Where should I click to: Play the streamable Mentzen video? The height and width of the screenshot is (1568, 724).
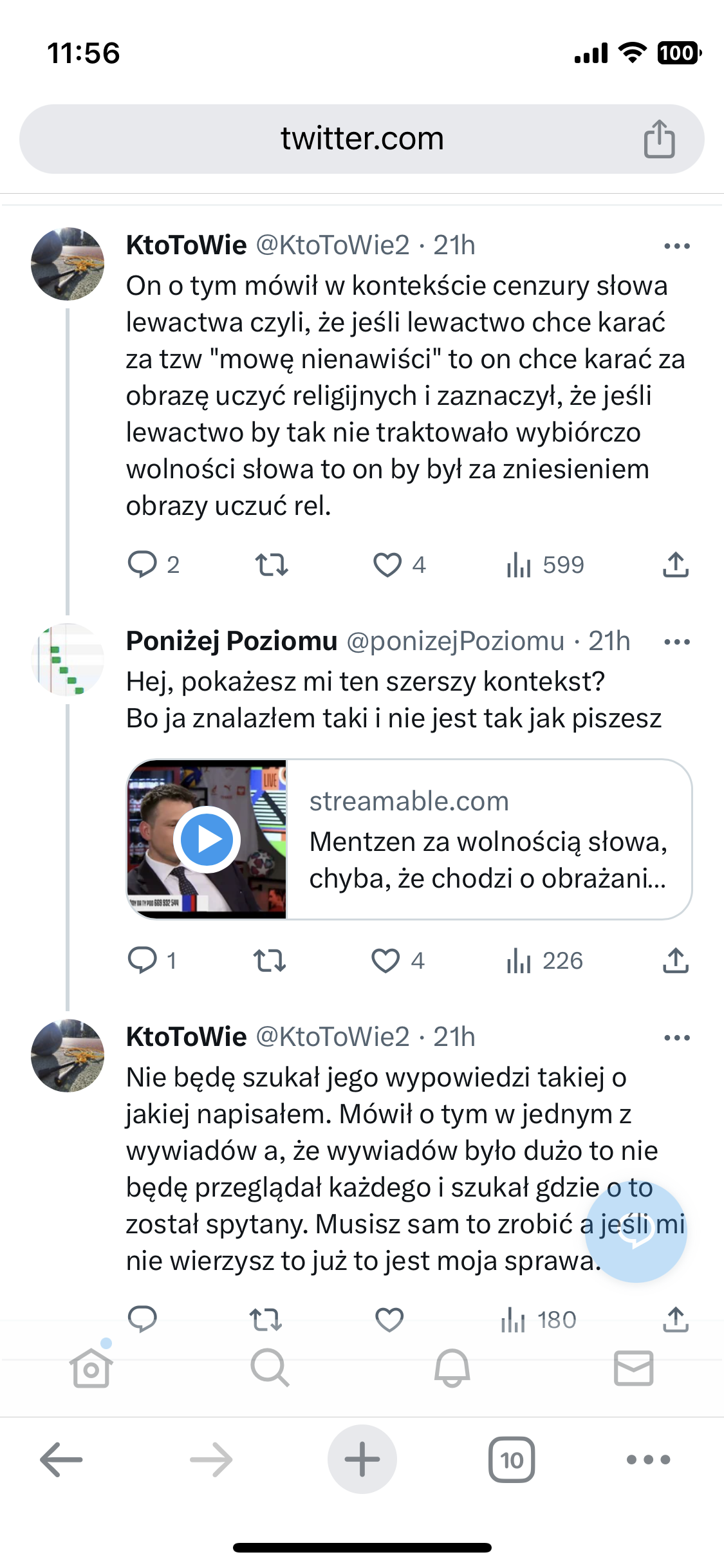coord(207,839)
